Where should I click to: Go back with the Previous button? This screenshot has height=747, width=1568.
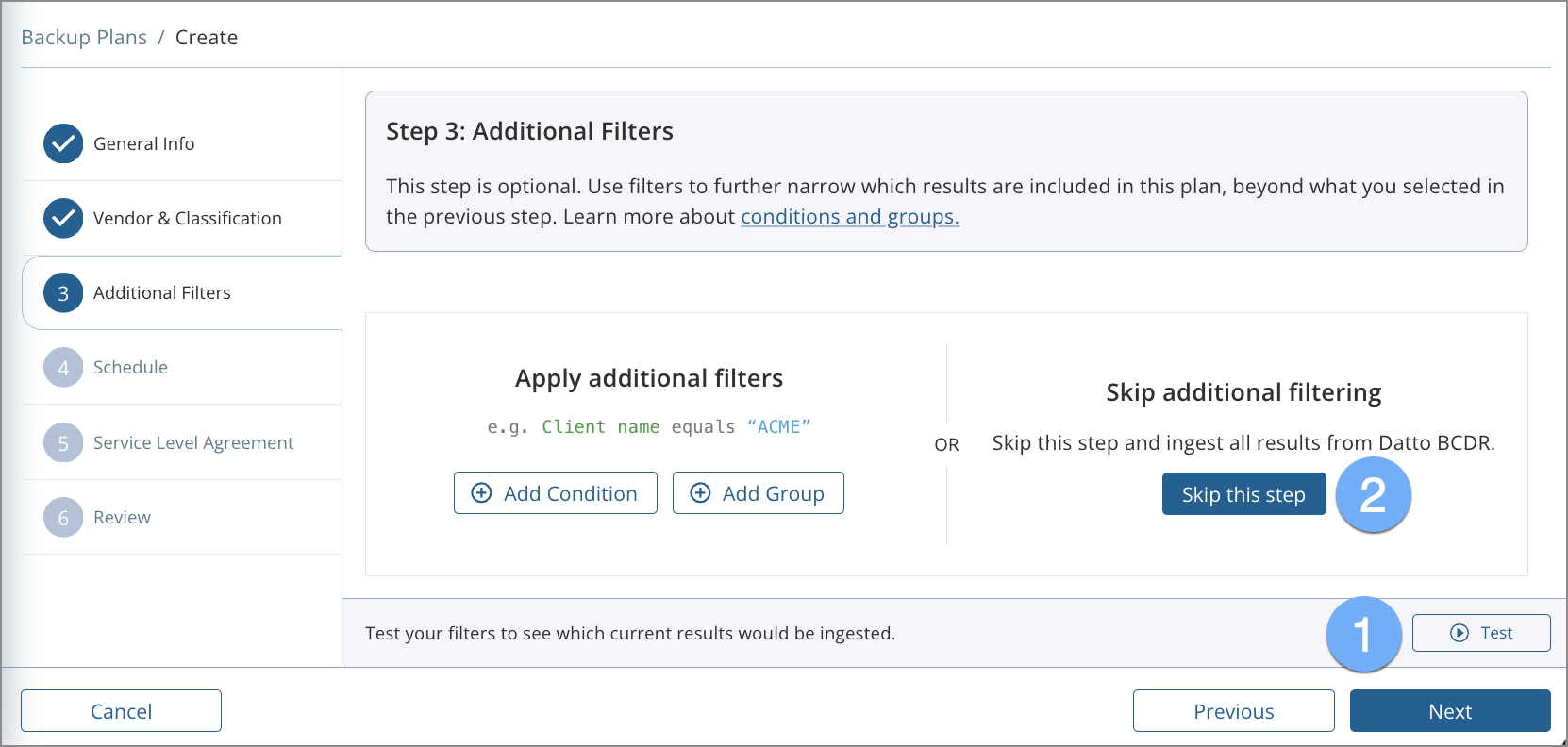point(1233,711)
